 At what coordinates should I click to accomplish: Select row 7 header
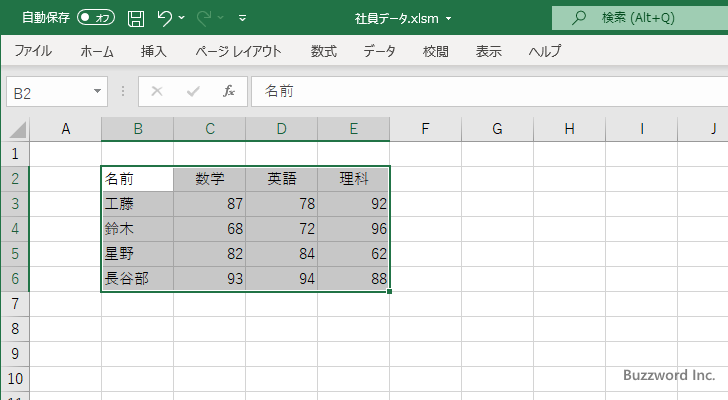coord(15,304)
